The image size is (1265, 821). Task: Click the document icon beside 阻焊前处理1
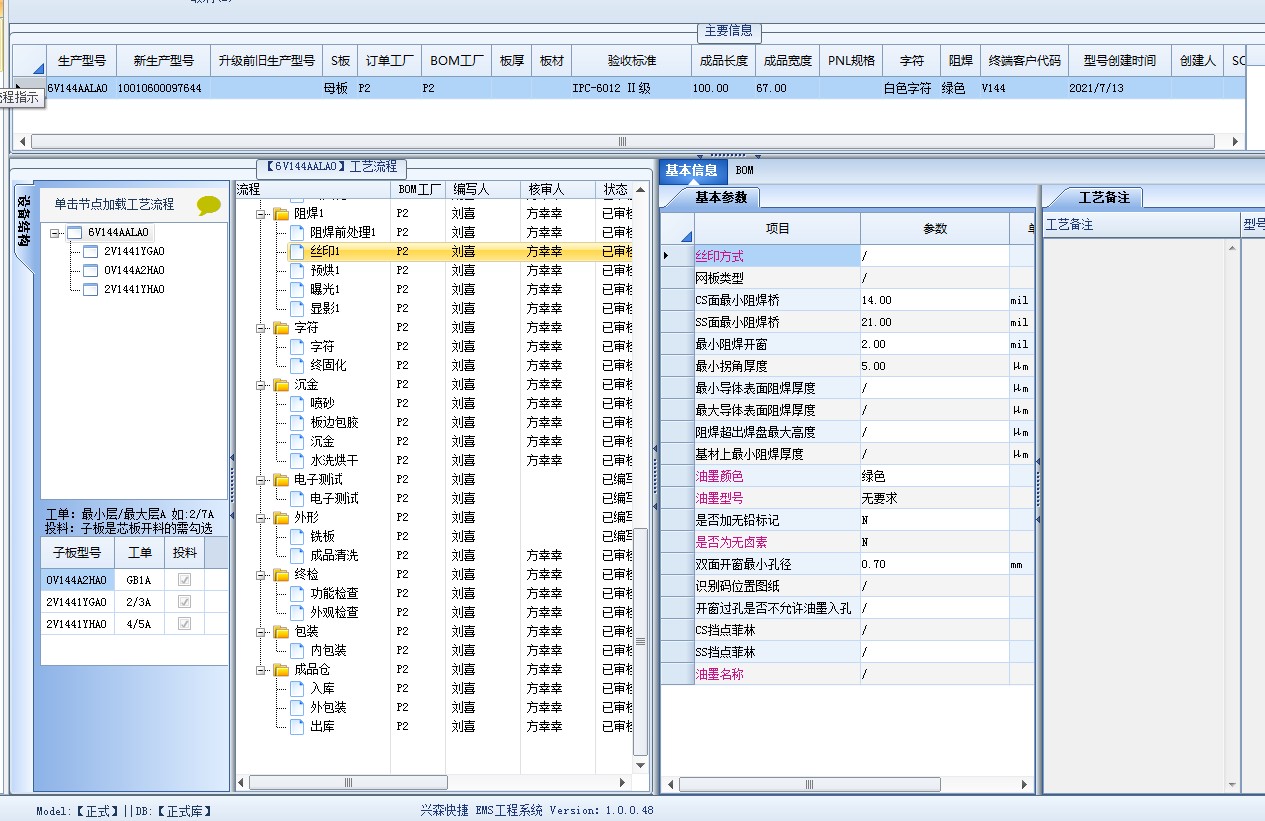click(x=297, y=233)
